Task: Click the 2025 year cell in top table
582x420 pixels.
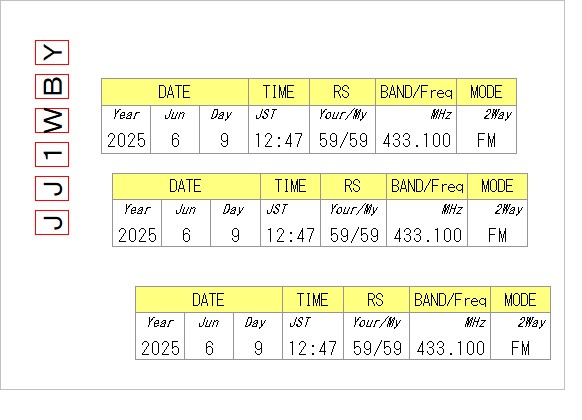Action: coord(126,129)
